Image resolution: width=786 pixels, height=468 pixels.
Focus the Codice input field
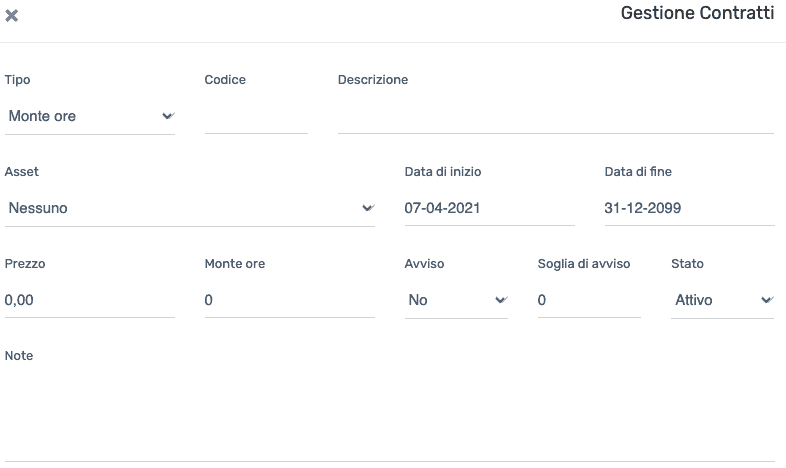pyautogui.click(x=256, y=116)
